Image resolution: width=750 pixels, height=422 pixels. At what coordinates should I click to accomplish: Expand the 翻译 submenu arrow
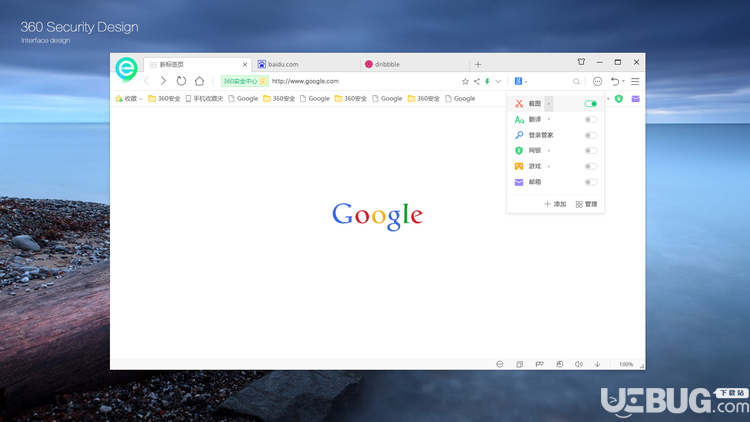[549, 119]
